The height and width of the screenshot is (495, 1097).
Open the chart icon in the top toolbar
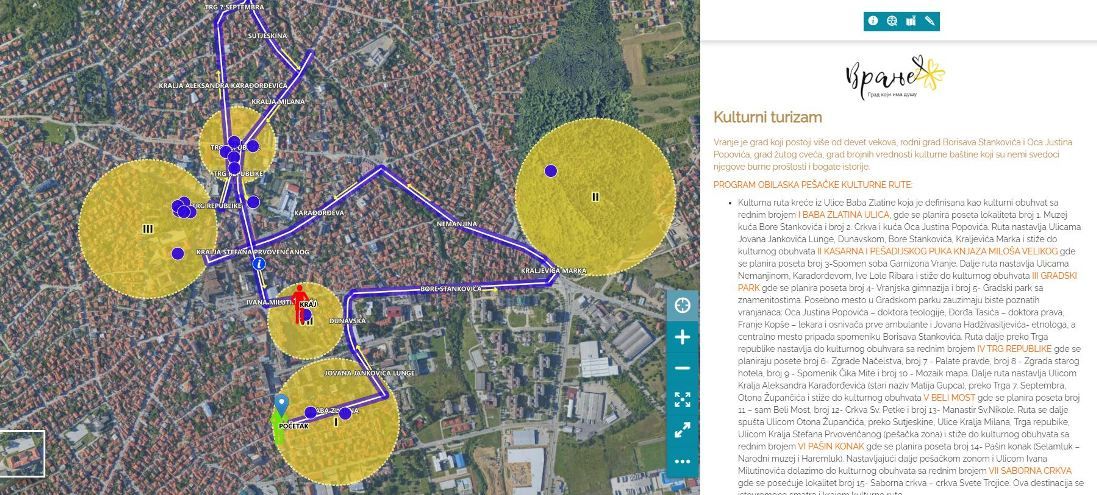tap(911, 20)
